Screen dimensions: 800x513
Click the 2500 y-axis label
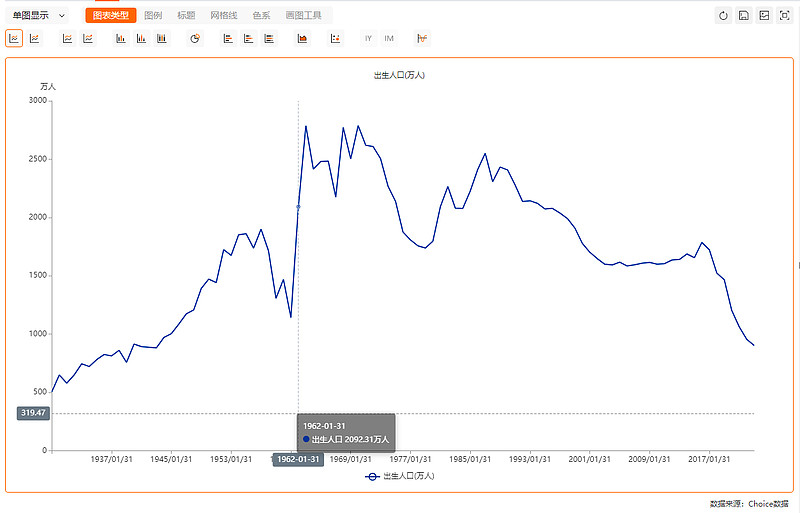pyautogui.click(x=38, y=159)
